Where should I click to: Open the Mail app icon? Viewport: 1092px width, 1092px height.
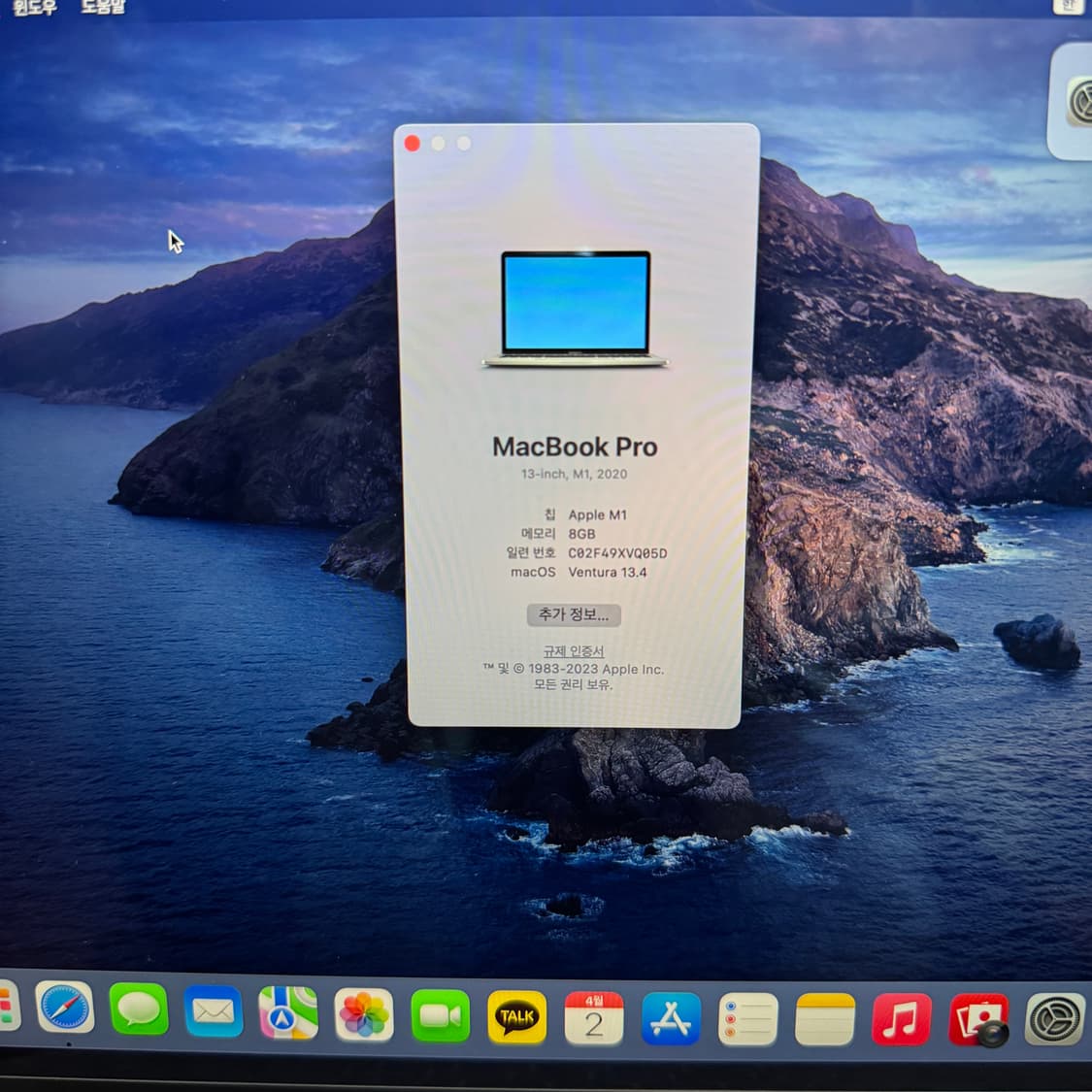(x=214, y=1011)
